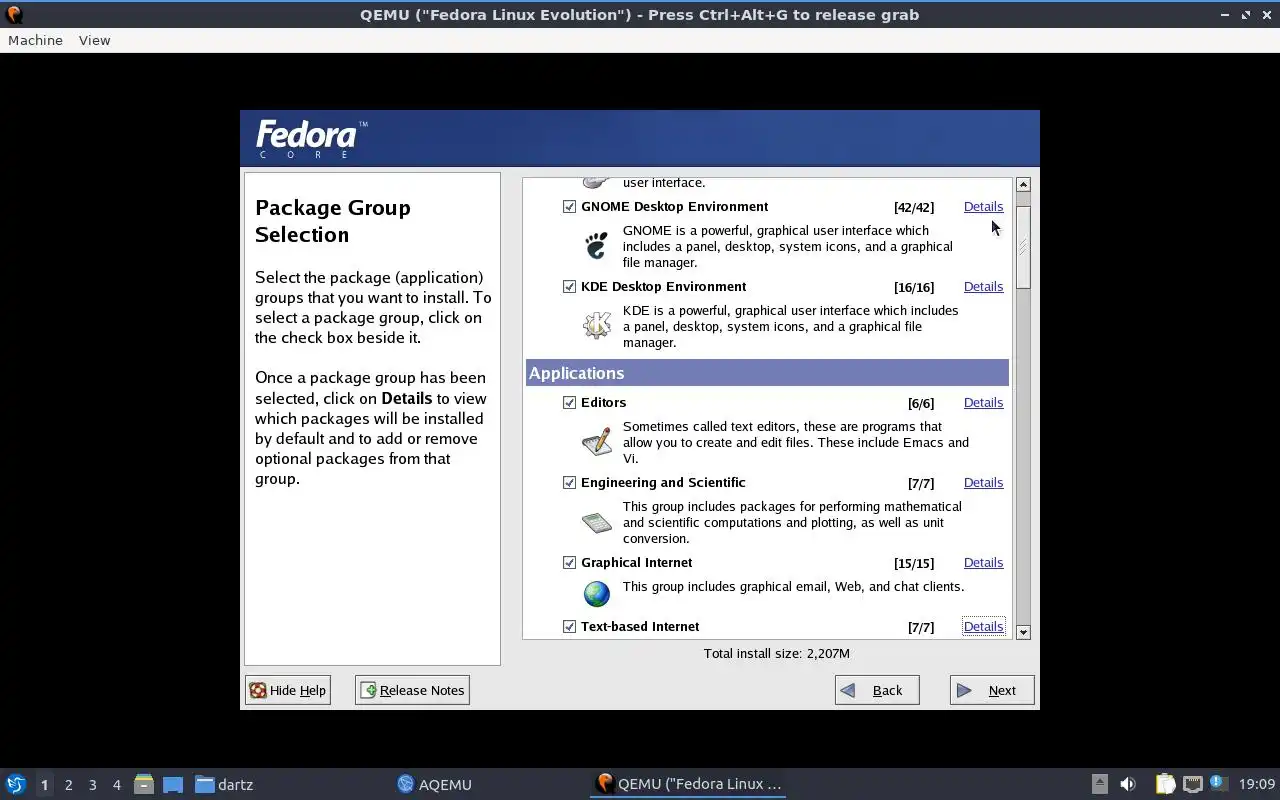Open the Release Notes

point(412,690)
